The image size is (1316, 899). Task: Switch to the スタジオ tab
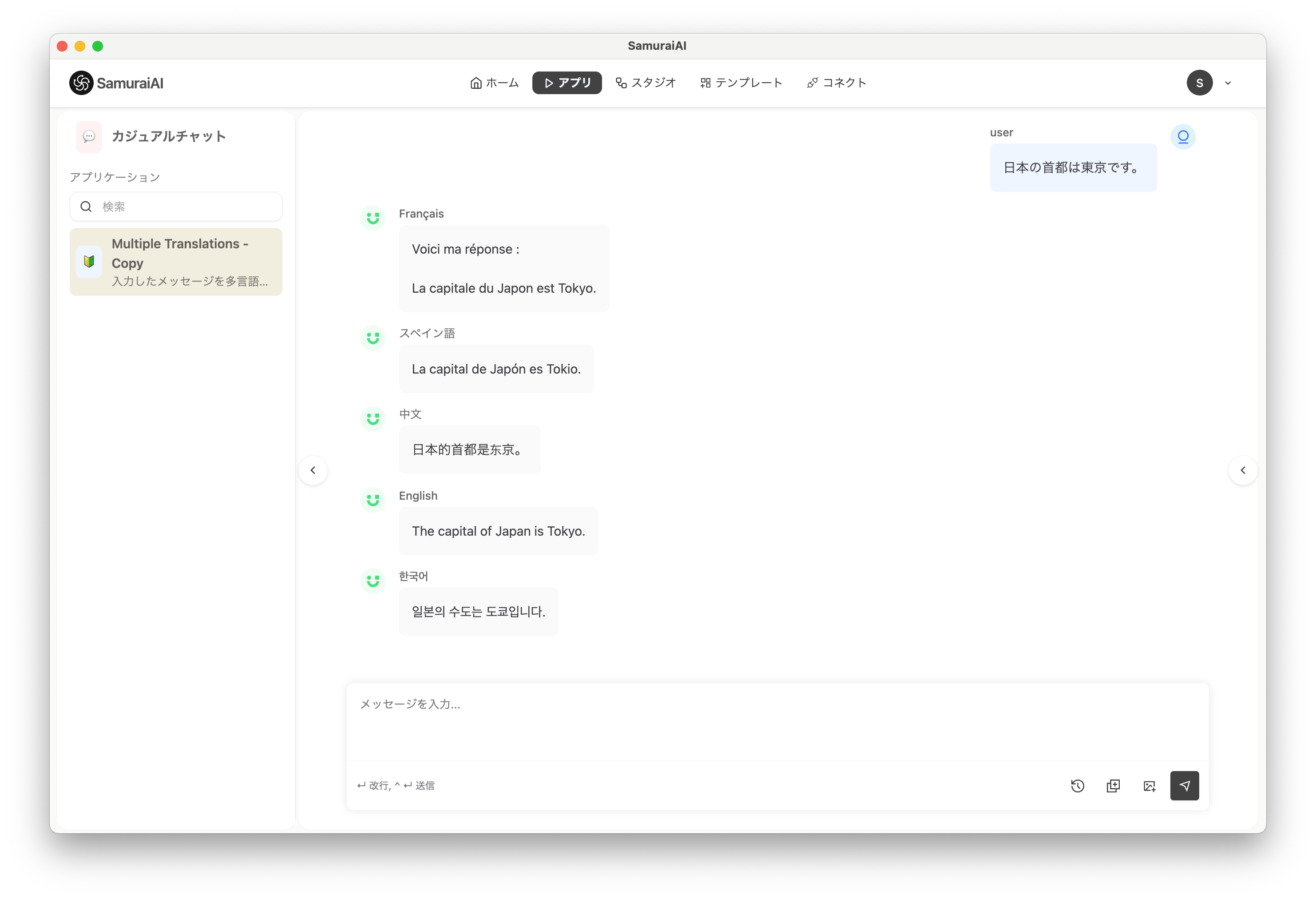pos(646,83)
